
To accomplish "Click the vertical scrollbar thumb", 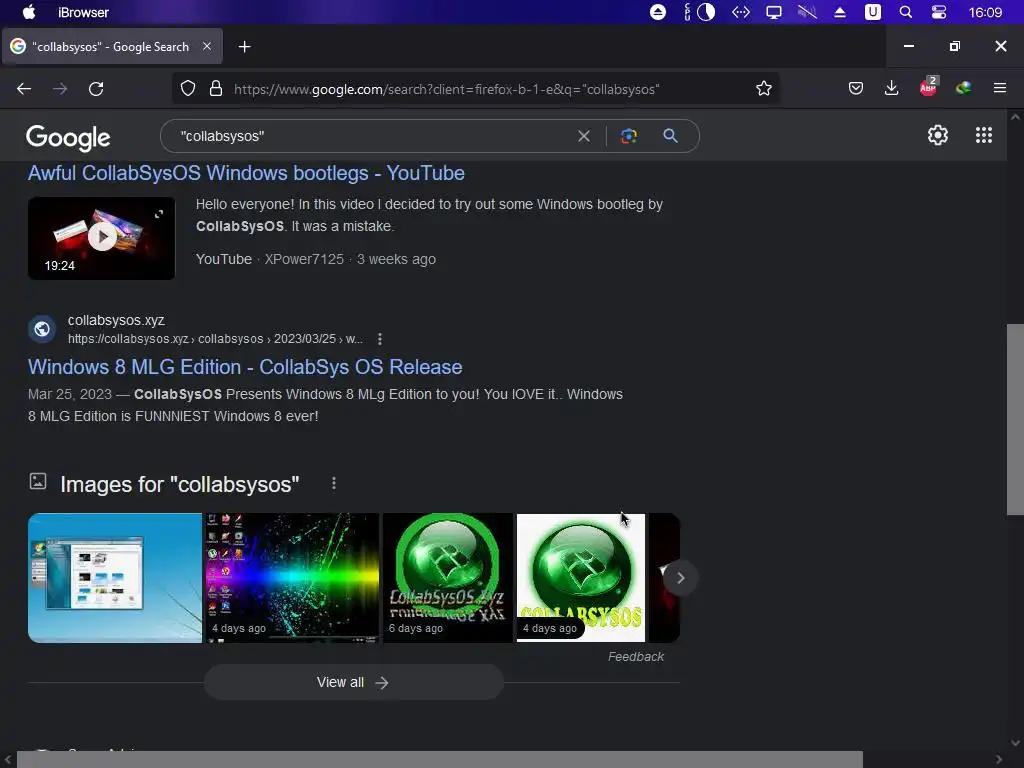I will pyautogui.click(x=1015, y=419).
